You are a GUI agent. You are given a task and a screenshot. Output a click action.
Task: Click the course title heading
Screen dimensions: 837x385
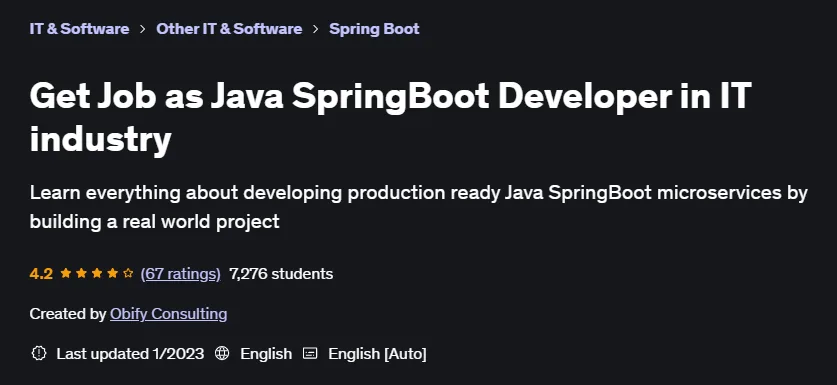(390, 118)
